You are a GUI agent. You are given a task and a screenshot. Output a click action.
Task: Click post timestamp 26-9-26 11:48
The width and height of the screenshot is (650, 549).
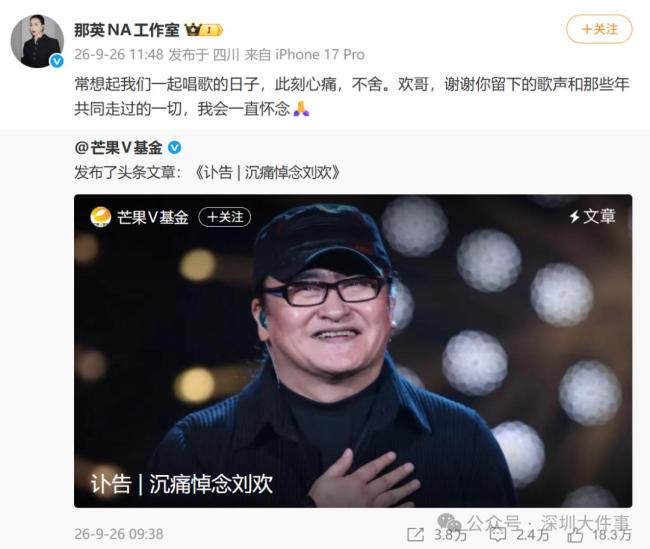point(119,54)
